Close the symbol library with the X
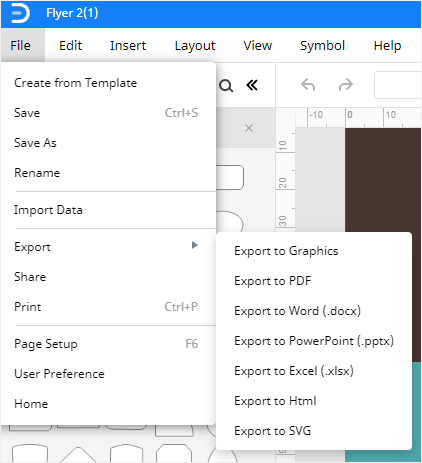Image resolution: width=422 pixels, height=463 pixels. 249,128
